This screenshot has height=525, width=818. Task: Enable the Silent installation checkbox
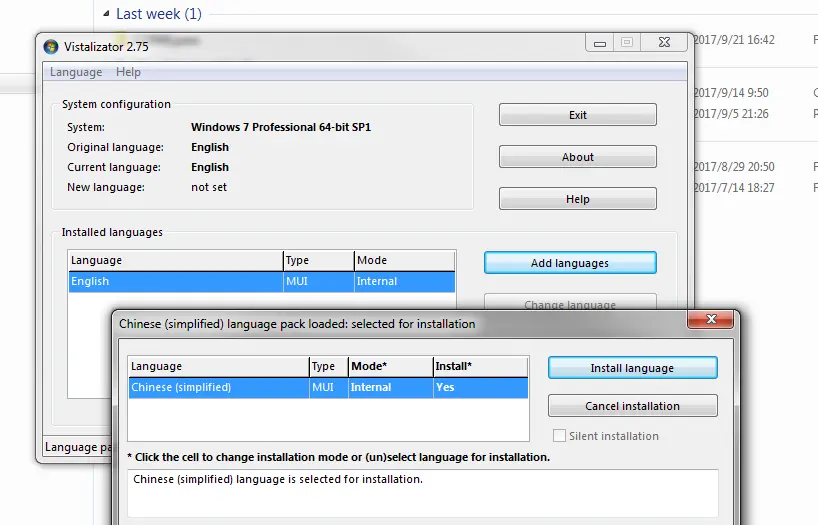(559, 436)
